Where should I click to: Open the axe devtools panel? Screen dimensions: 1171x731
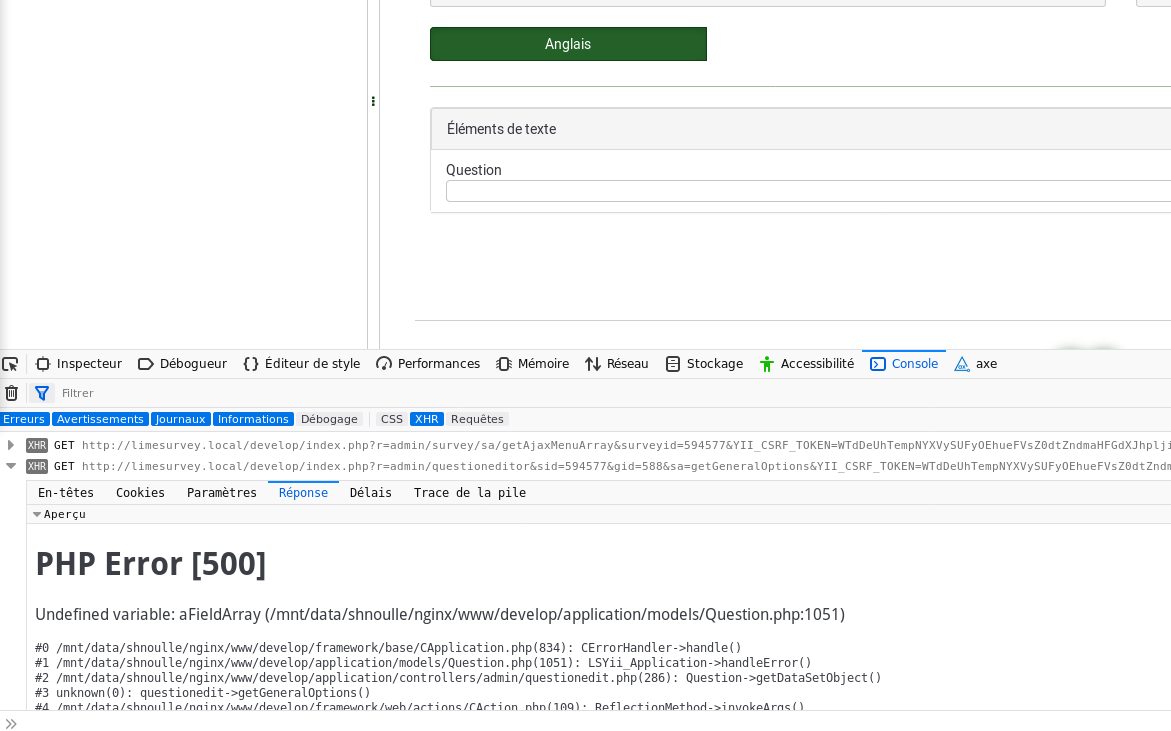[x=976, y=364]
